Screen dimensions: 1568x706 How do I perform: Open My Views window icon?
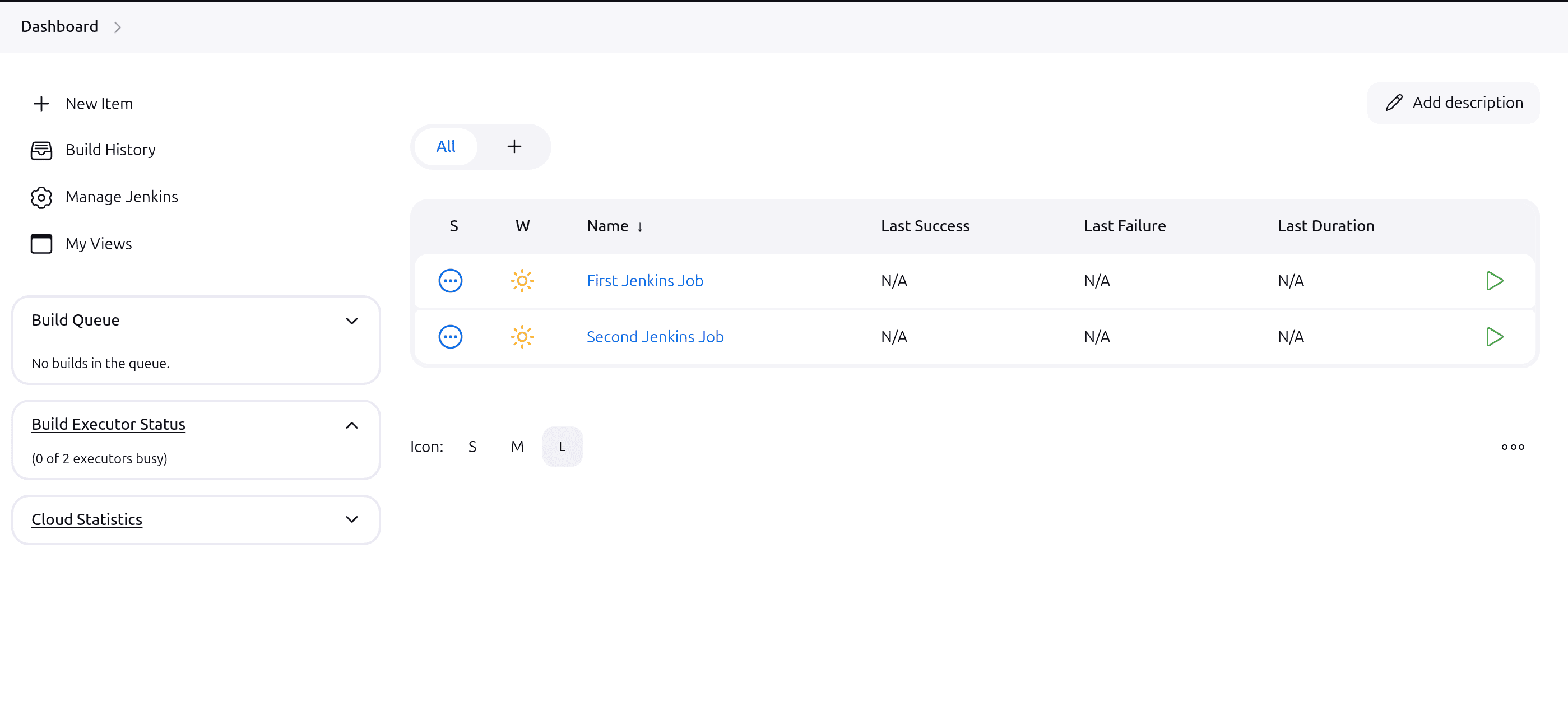click(41, 244)
